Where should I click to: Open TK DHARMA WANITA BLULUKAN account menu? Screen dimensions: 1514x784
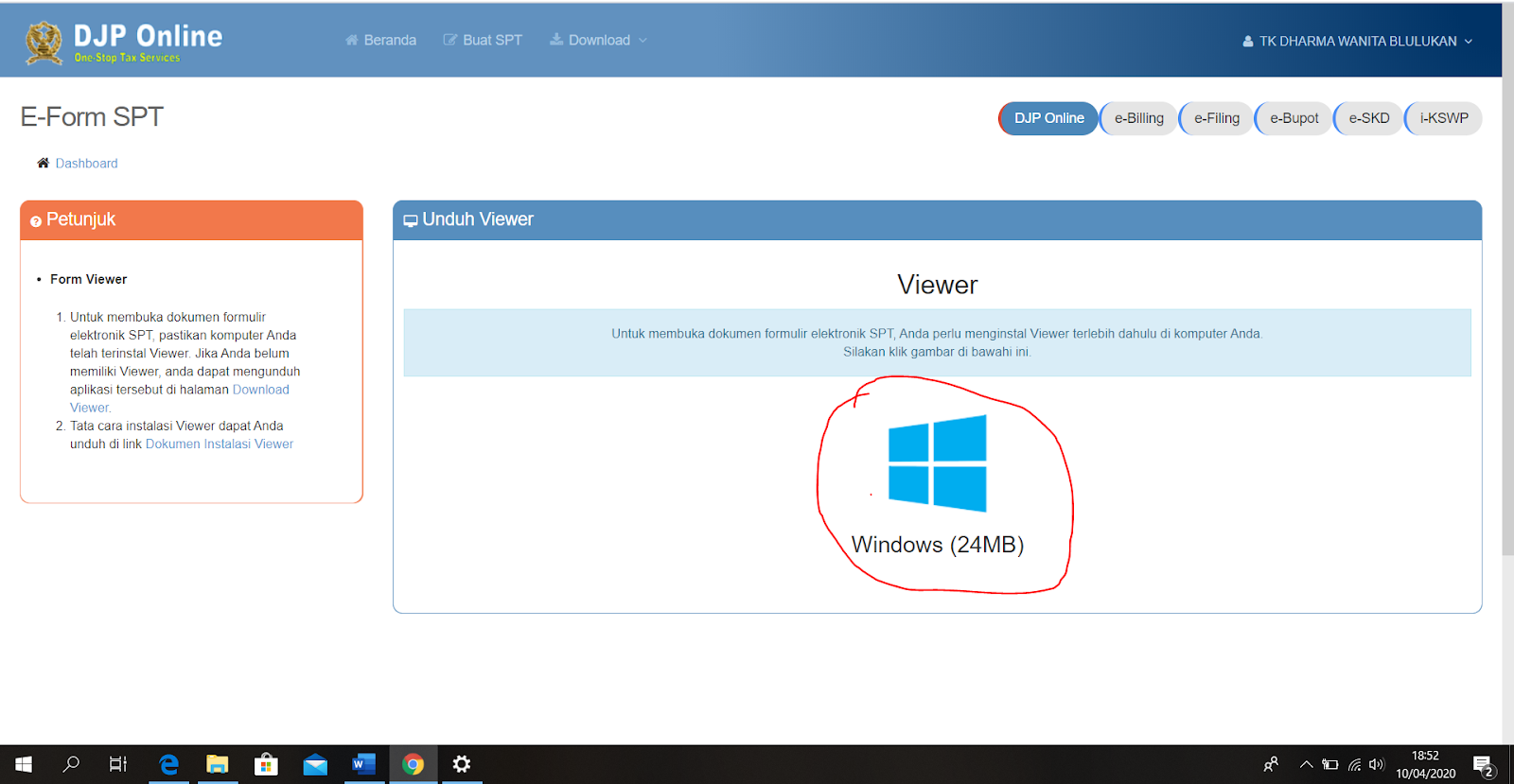click(x=1358, y=41)
